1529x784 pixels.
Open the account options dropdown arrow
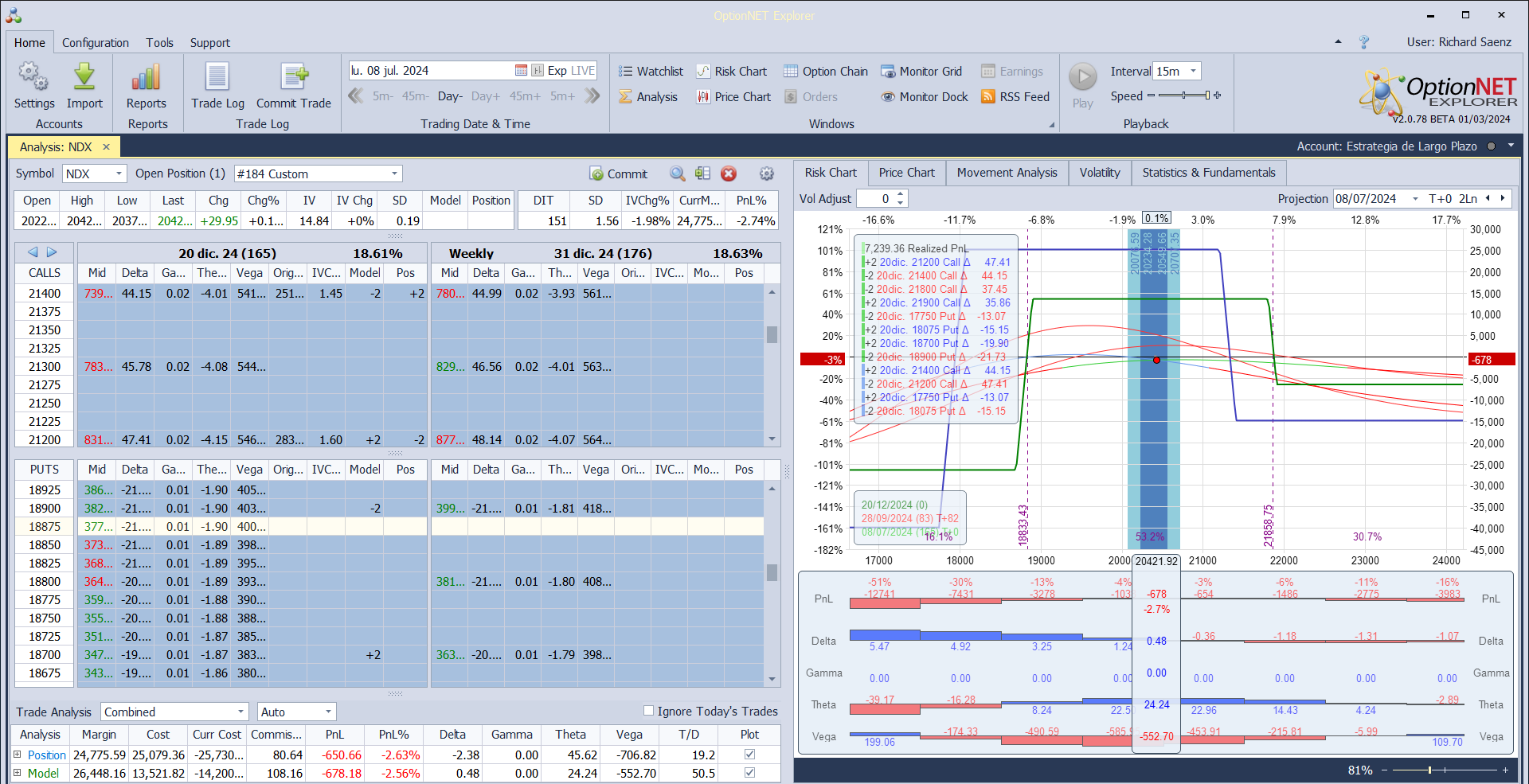[1511, 146]
